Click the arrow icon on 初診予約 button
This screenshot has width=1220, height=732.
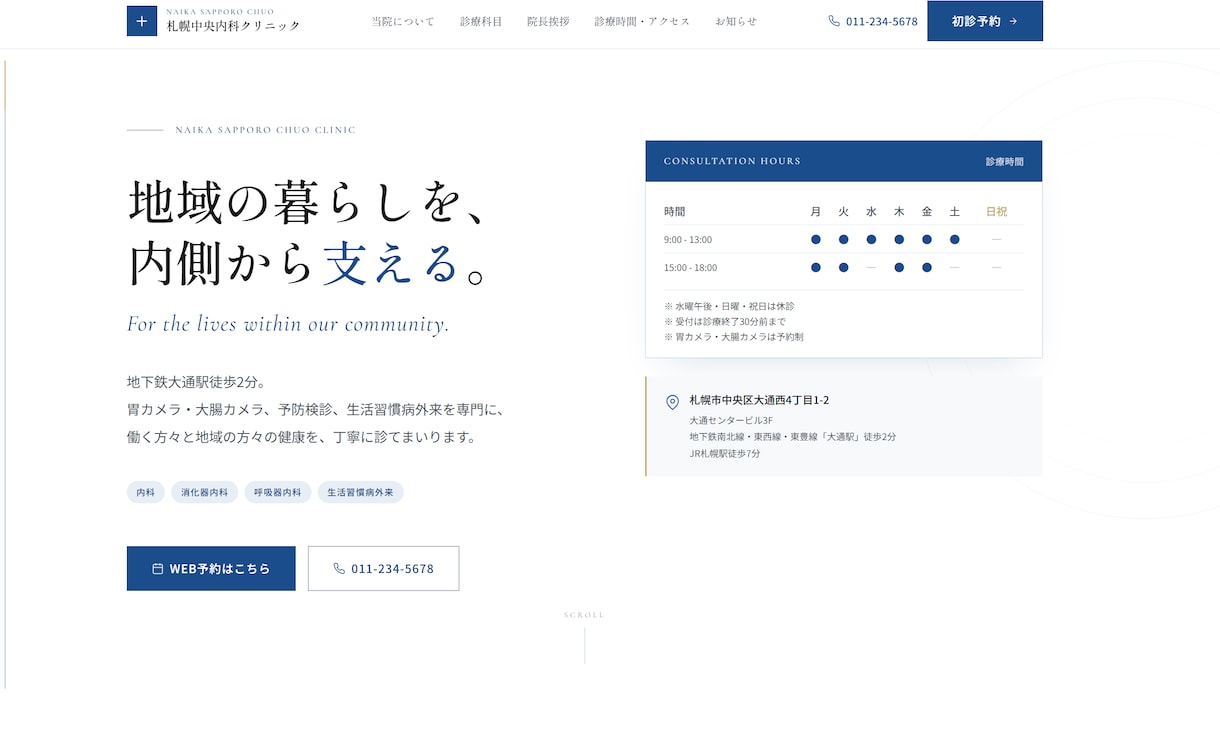1013,21
